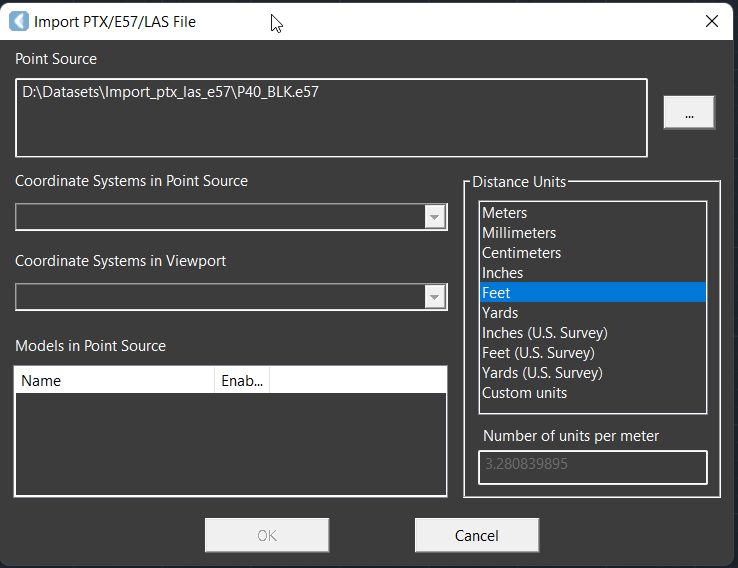Screen dimensions: 738x568
Task: Choose Custom units option
Action: click(x=524, y=393)
